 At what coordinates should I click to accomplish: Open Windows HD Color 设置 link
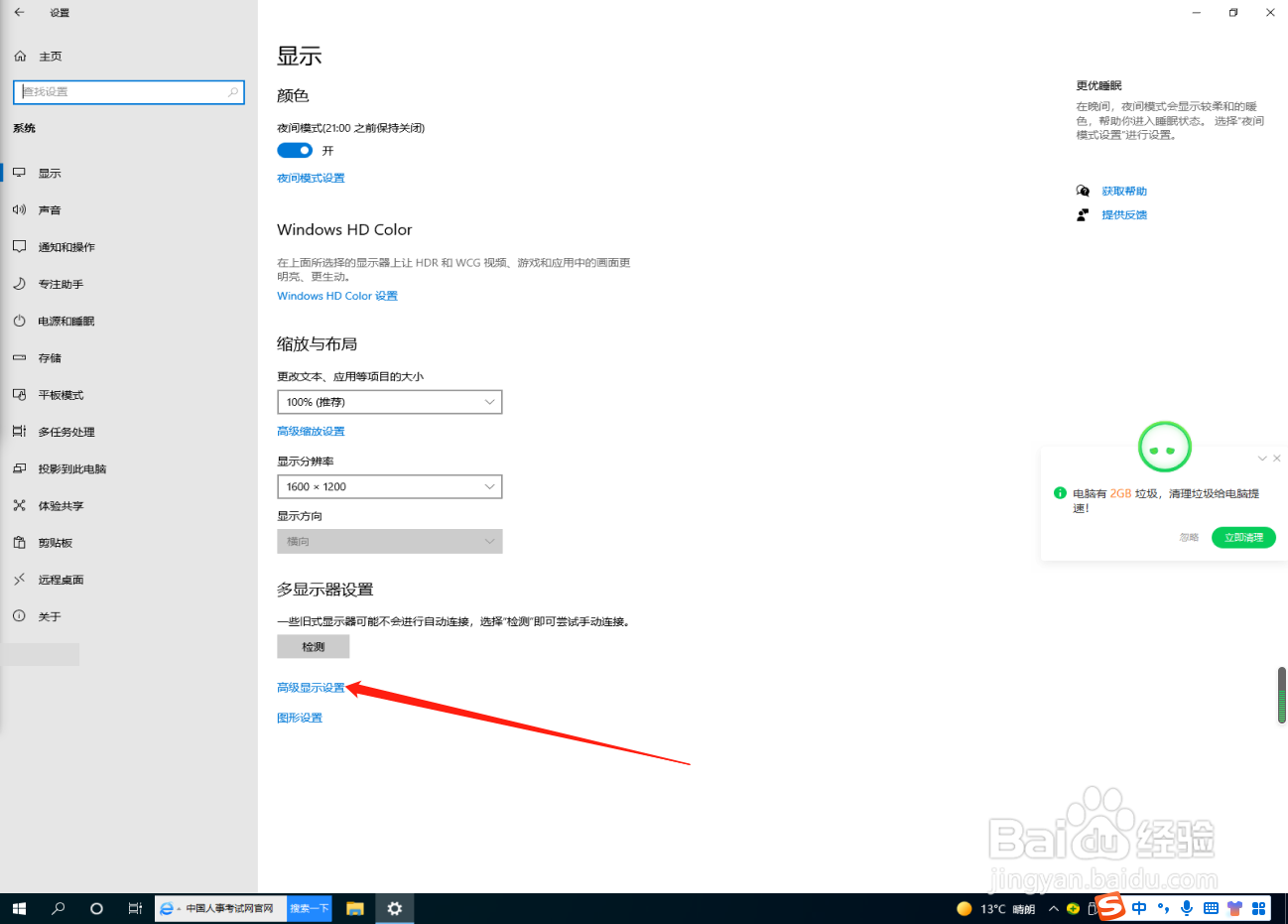(337, 297)
